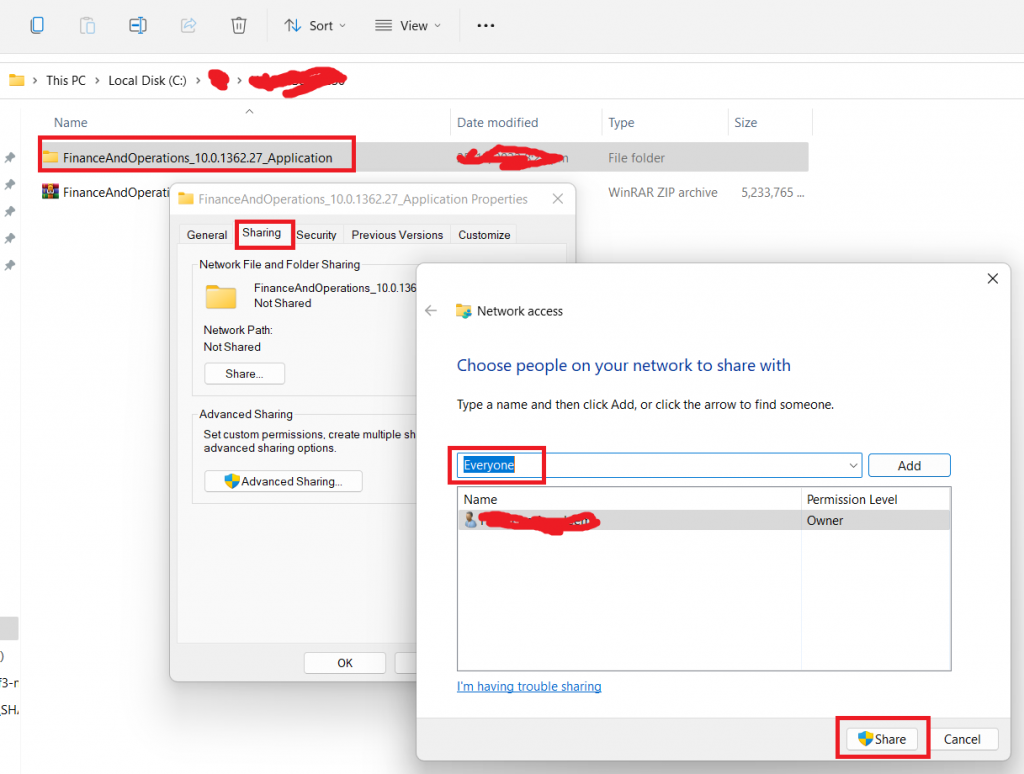The width and height of the screenshot is (1024, 774).
Task: Click the back arrow in Network access dialog
Action: 431,311
